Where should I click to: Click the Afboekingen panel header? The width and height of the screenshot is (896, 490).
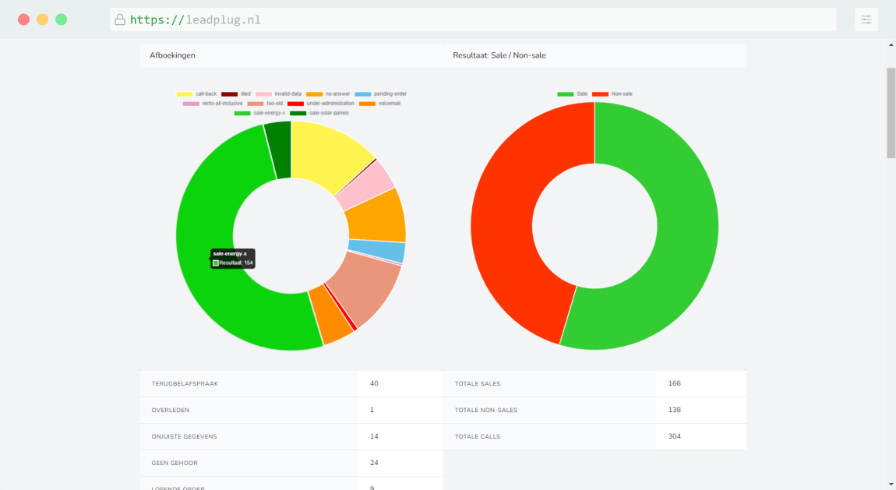[x=290, y=55]
